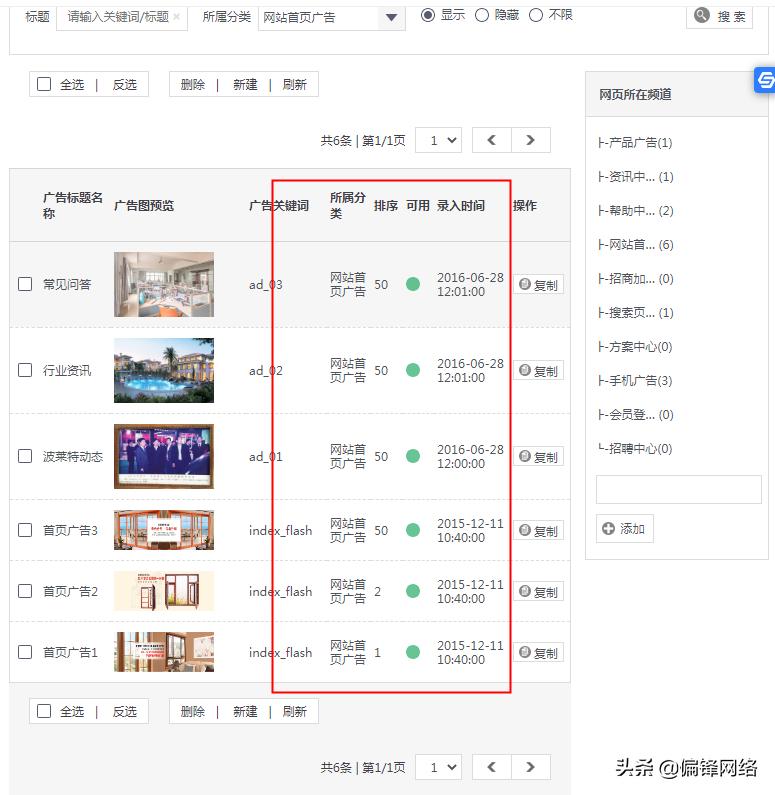Tick the checkbox for 首页广告2
The image size is (775, 795).
coord(25,591)
